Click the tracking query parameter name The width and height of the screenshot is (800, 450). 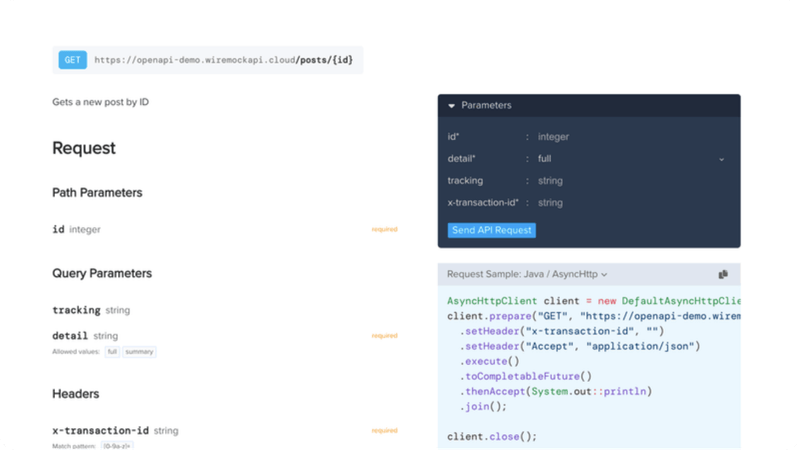76,310
